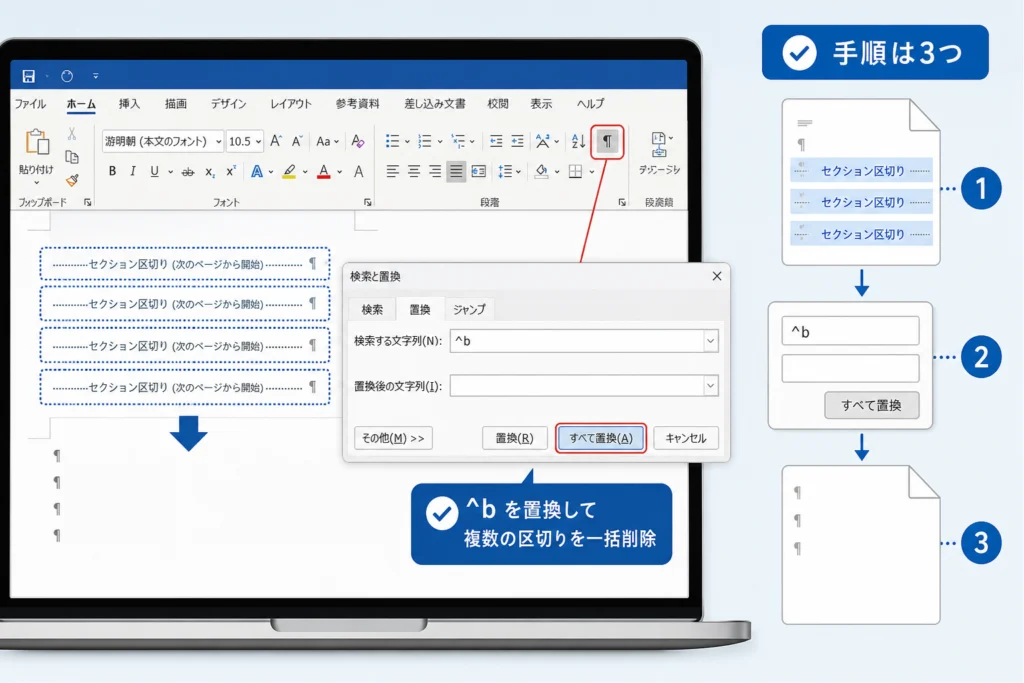Screen dimensions: 1024x683
Task: Open the デザイン ribbon tab
Action: coord(228,104)
